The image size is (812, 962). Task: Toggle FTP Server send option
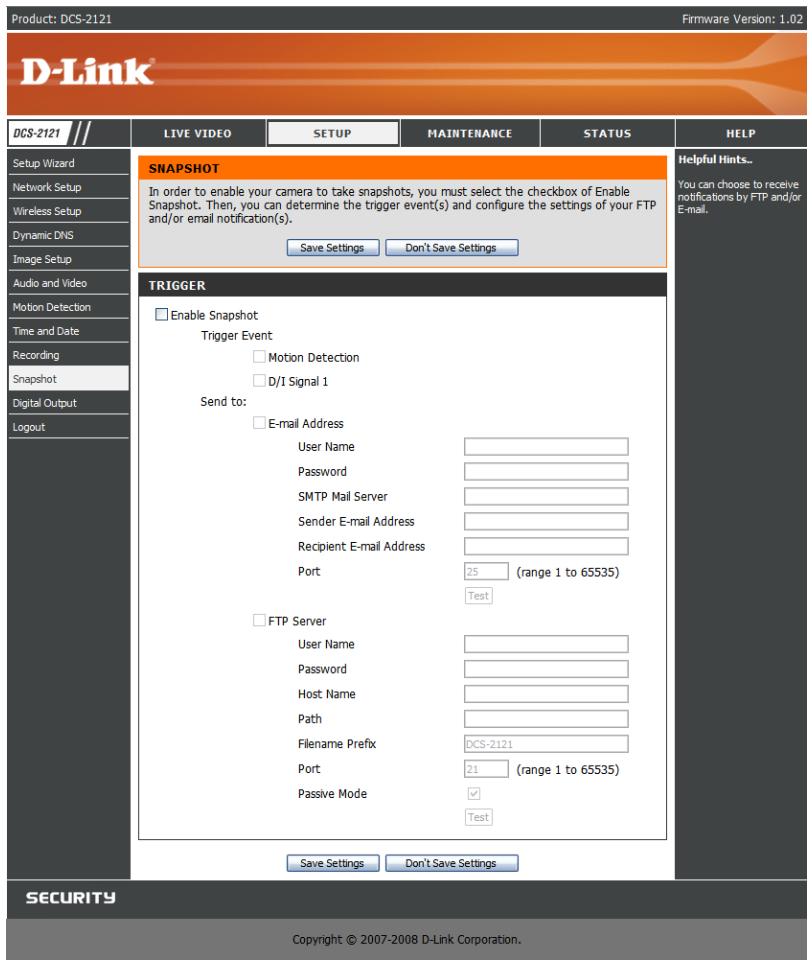point(259,620)
